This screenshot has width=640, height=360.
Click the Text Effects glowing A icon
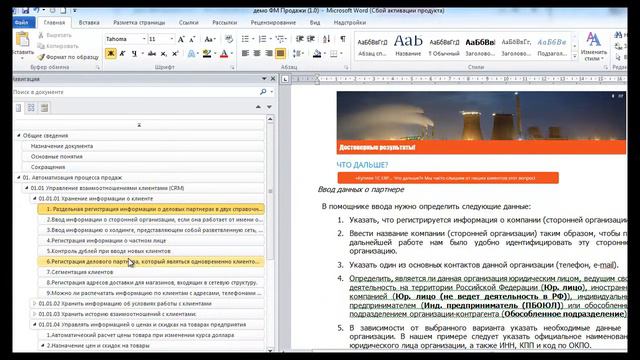coord(191,53)
